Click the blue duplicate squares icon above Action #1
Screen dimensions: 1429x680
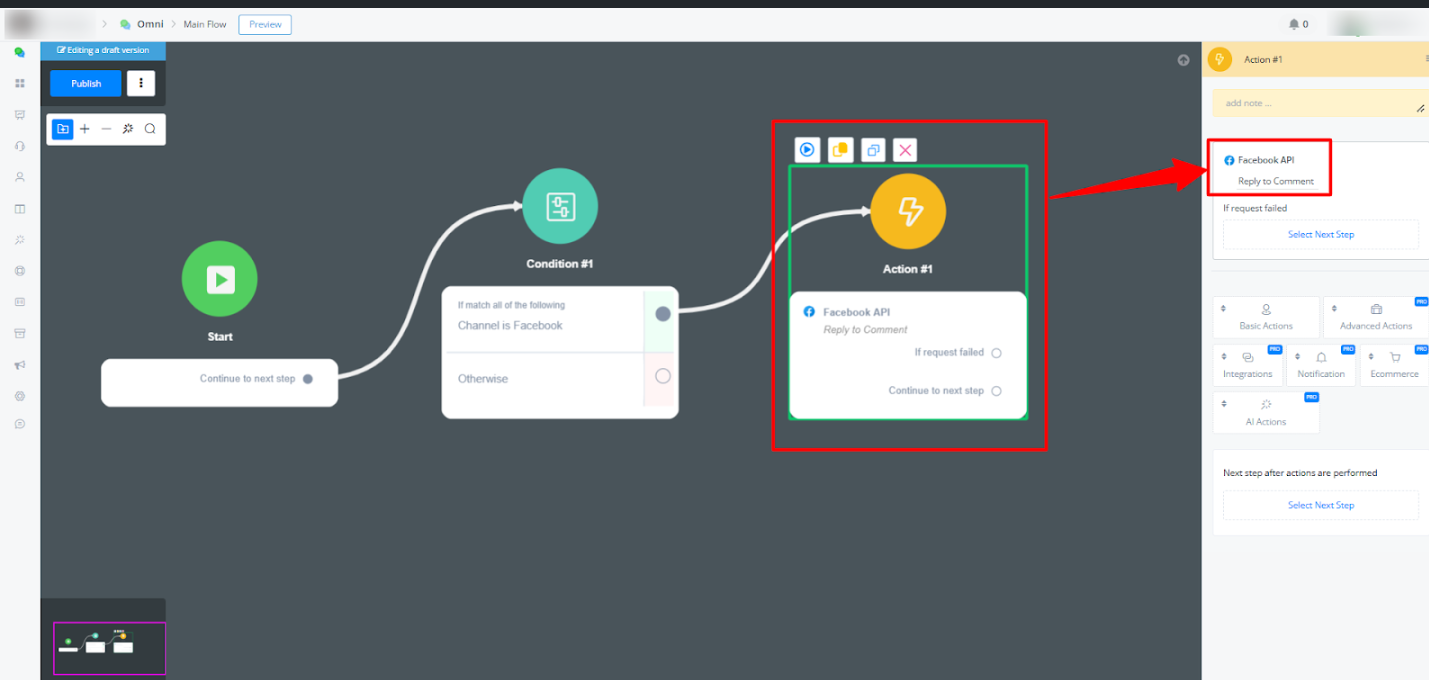[x=873, y=150]
